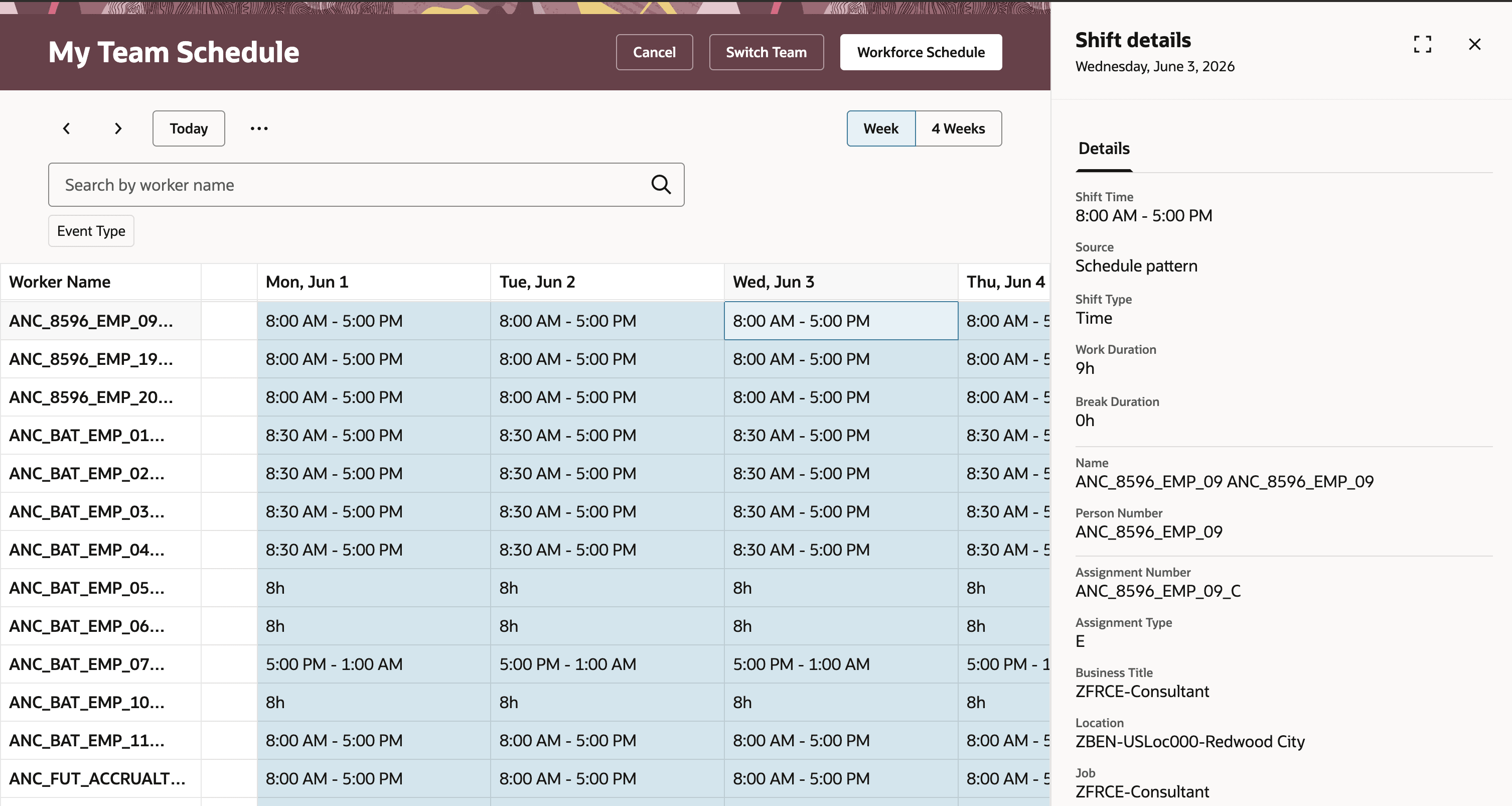Open ANC_BAT_EMP_03 shift on Wed, Jun 3
The height and width of the screenshot is (806, 1512).
click(x=841, y=512)
